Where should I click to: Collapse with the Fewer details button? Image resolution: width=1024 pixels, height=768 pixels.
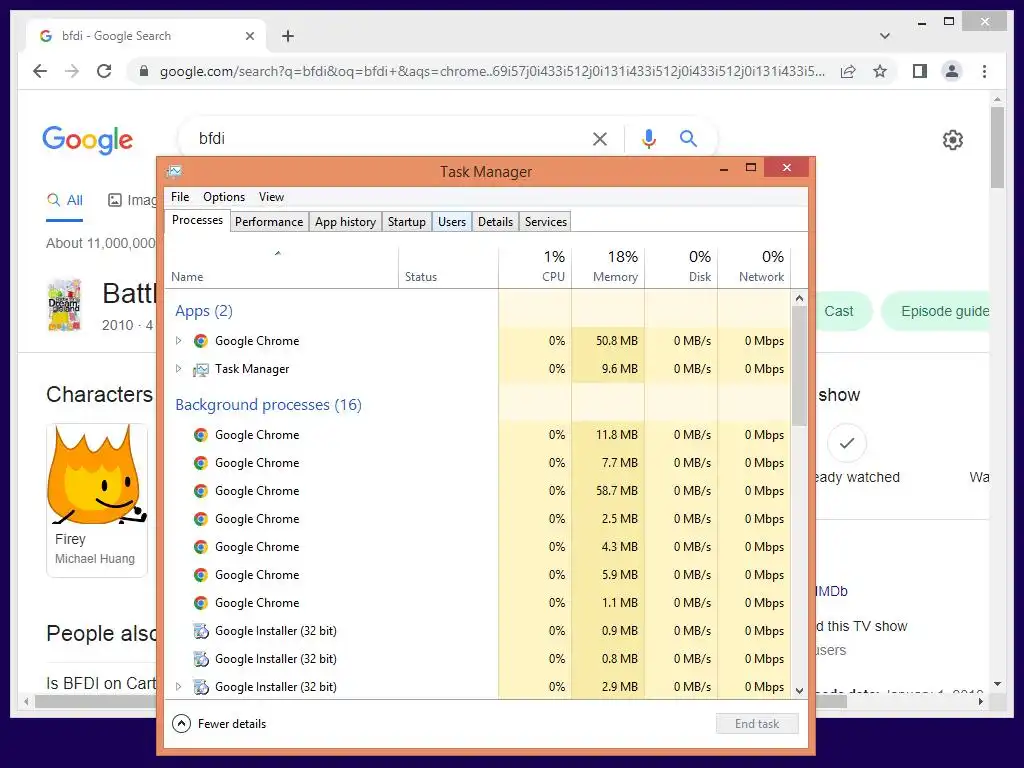(x=219, y=724)
